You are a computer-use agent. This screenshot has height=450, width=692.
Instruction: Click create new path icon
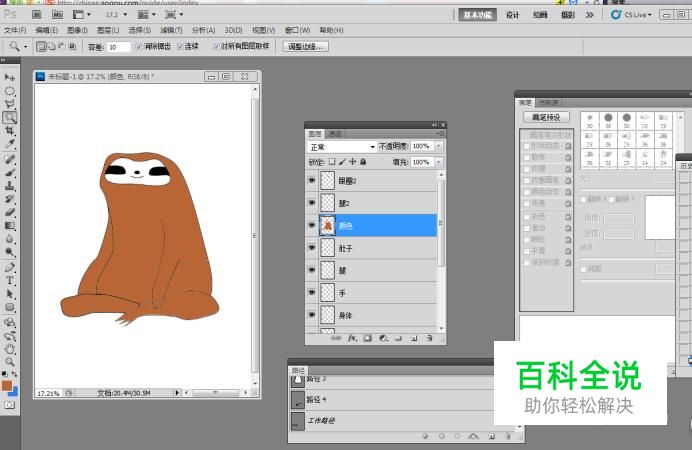[x=491, y=436]
